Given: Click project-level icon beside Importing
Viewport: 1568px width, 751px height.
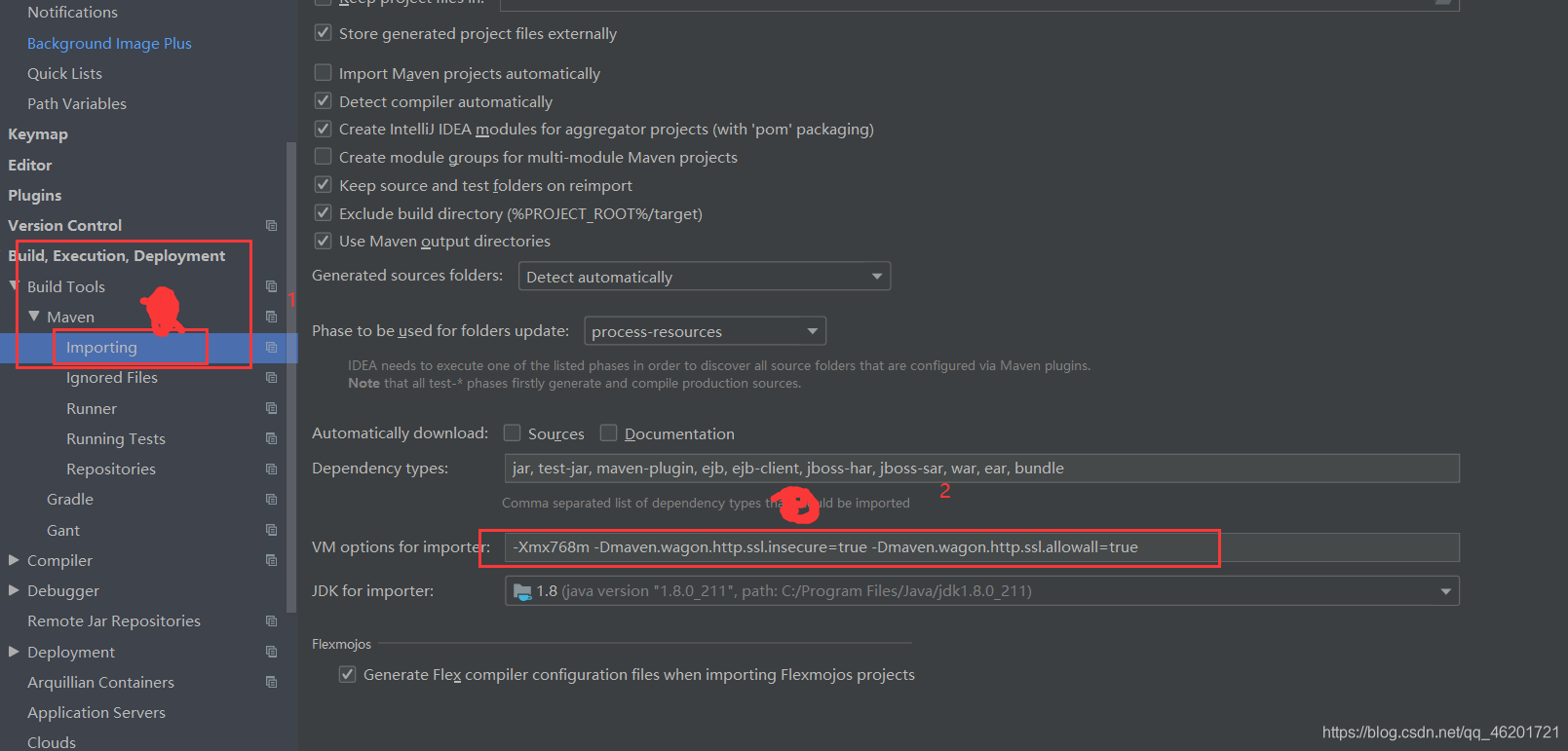Looking at the screenshot, I should point(271,347).
